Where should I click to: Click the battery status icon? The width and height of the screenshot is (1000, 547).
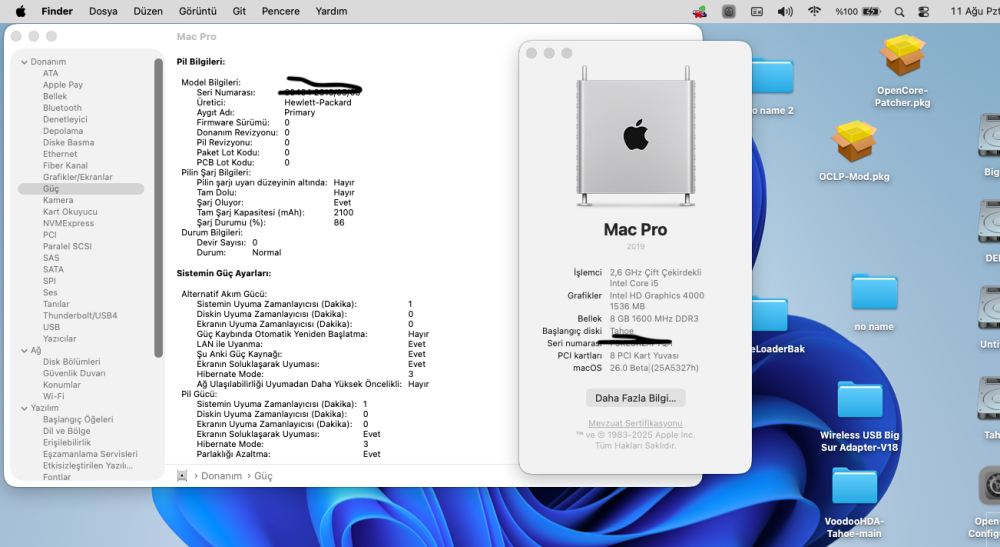(871, 11)
